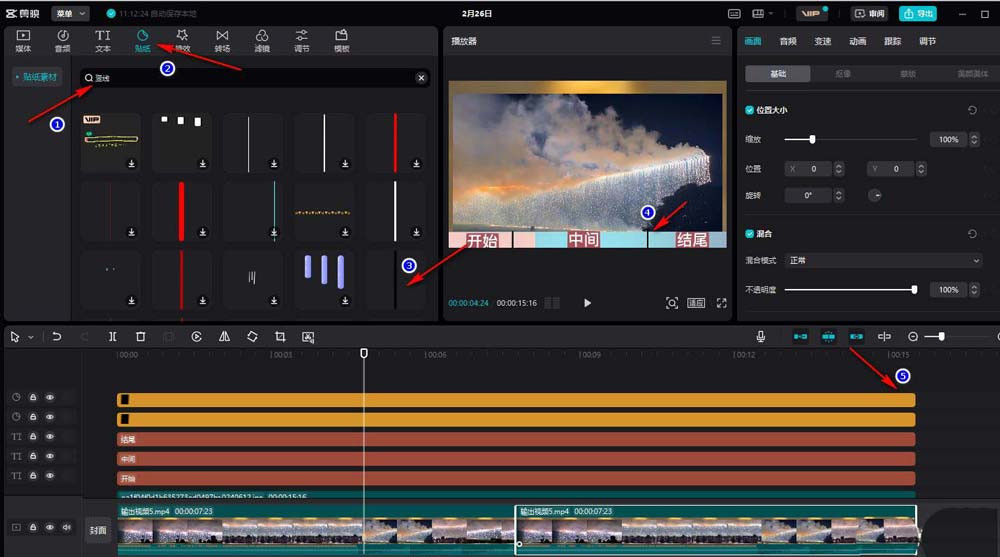Click the microphone record voiceover icon
The image size is (1000, 557).
(761, 337)
